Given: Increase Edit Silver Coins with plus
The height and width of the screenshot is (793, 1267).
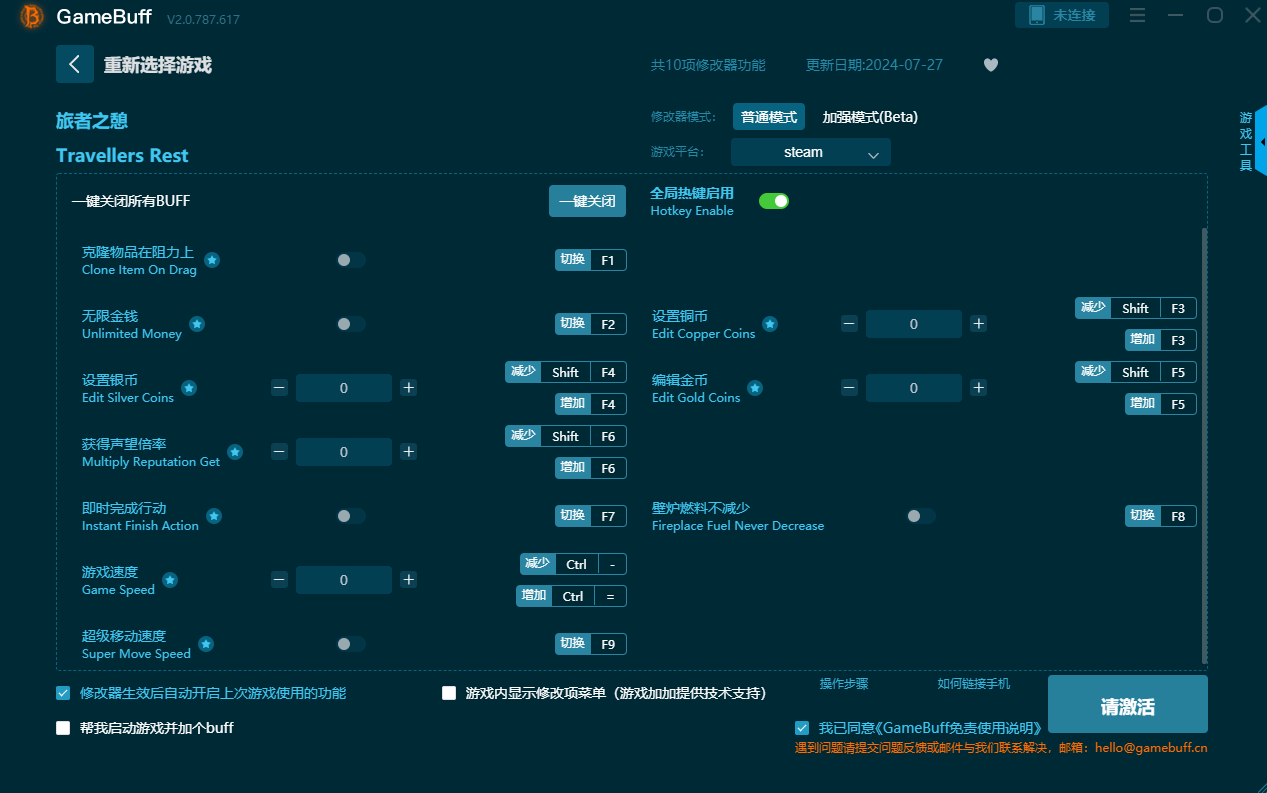Looking at the screenshot, I should [x=409, y=388].
